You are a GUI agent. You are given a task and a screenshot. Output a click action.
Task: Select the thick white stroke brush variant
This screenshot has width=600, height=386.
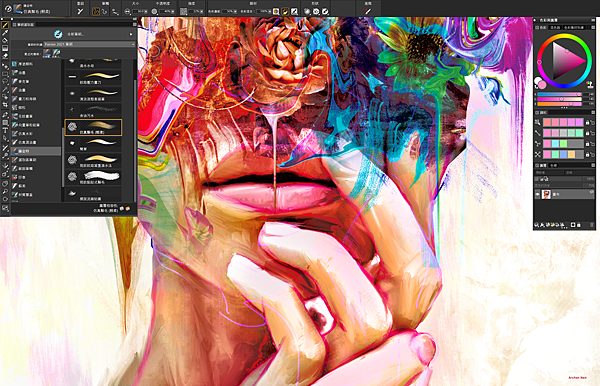[x=93, y=177]
